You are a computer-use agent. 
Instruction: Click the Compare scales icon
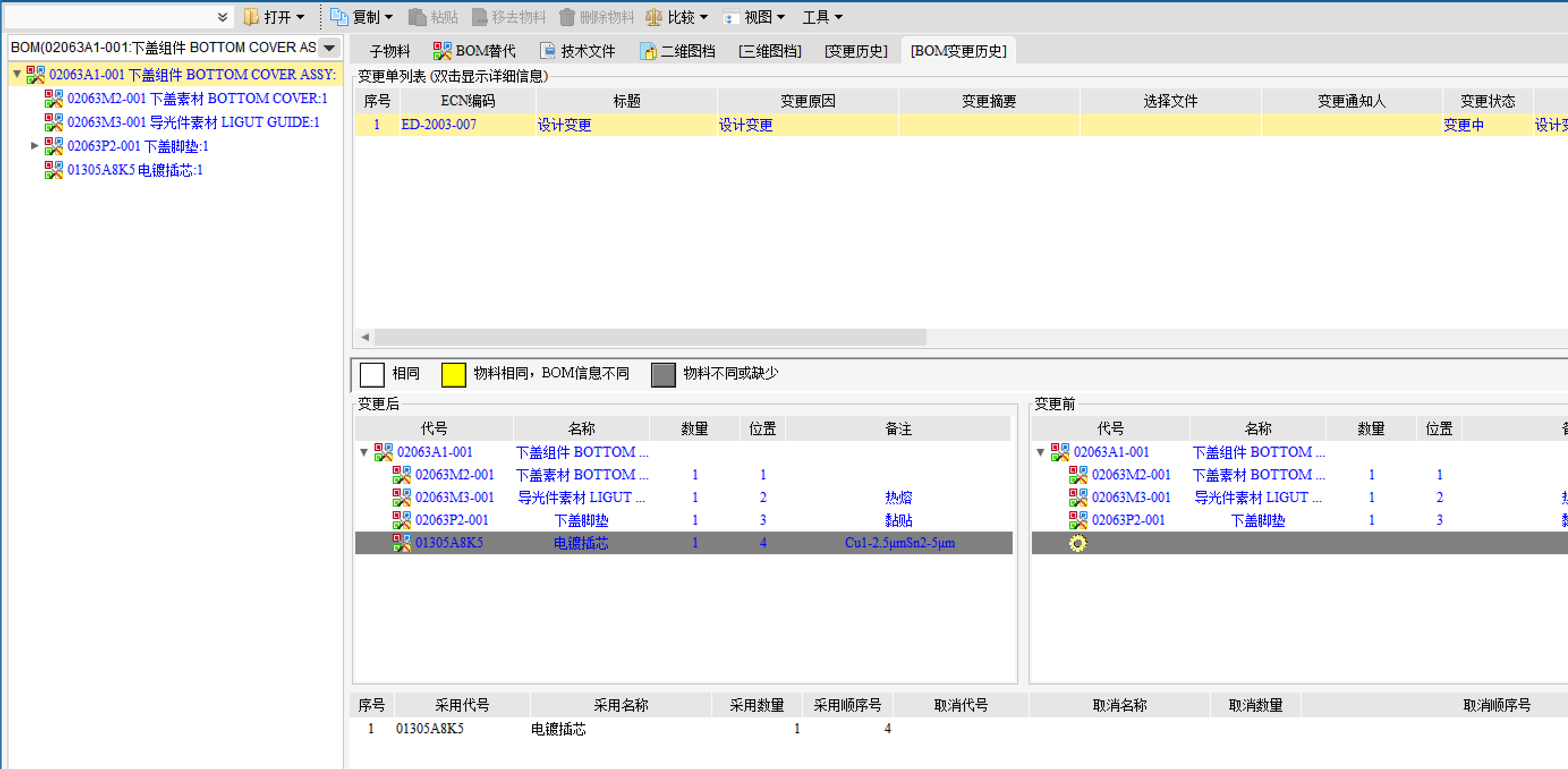[653, 17]
